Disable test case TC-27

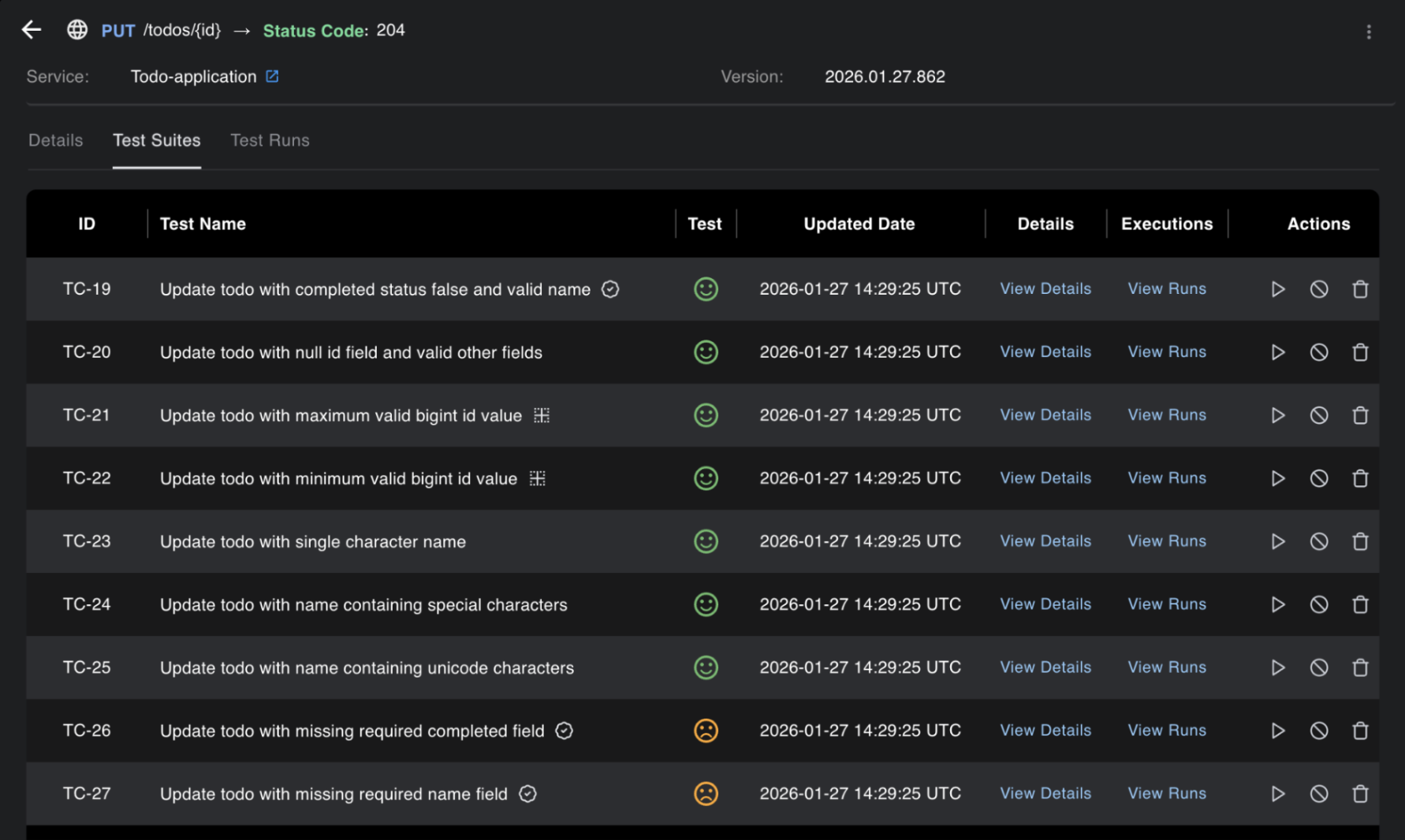click(1318, 794)
